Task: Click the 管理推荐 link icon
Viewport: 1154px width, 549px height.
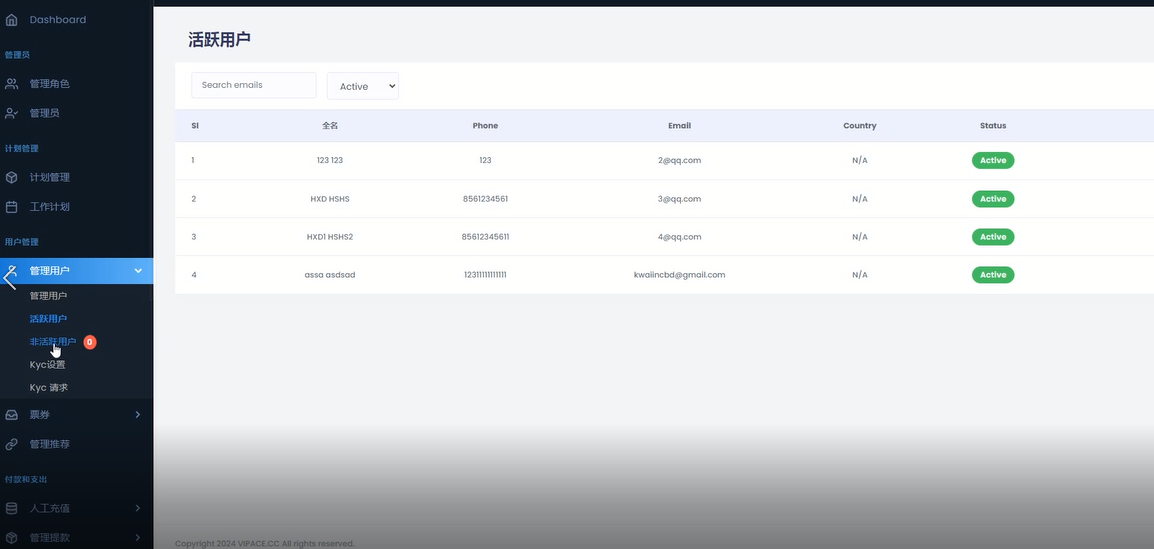Action: 11,444
